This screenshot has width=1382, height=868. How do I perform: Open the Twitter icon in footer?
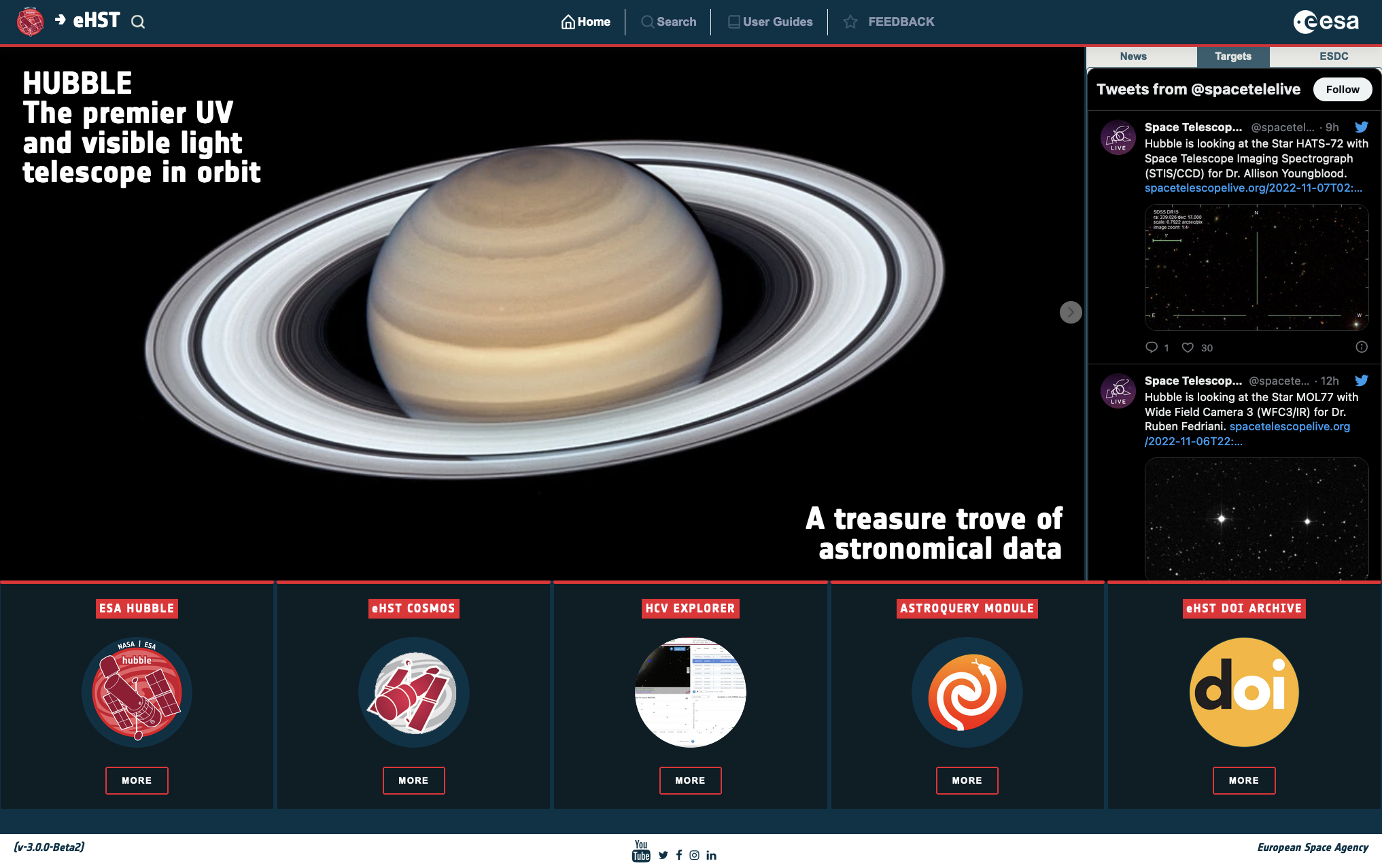(663, 855)
